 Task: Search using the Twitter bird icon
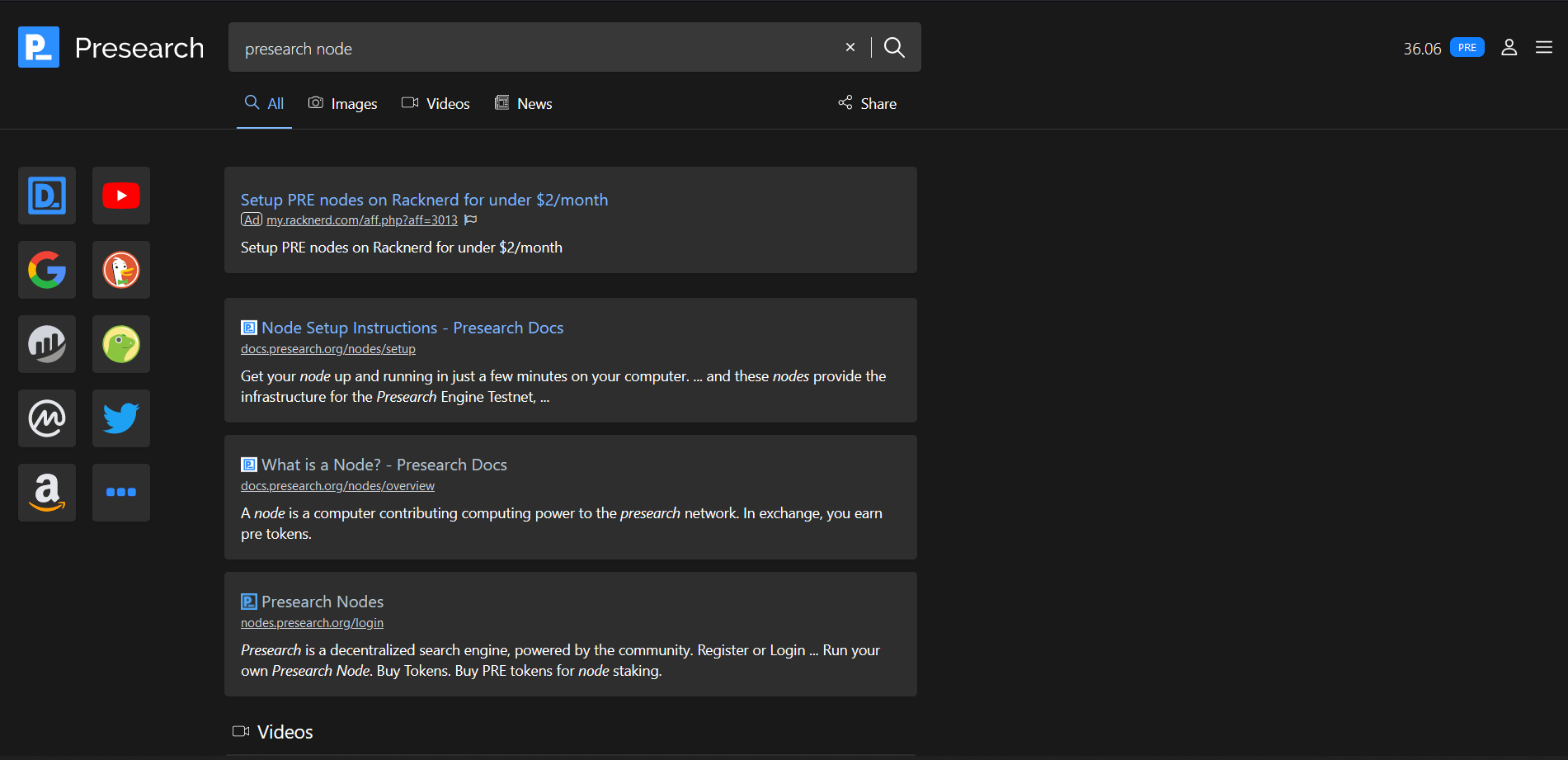121,418
